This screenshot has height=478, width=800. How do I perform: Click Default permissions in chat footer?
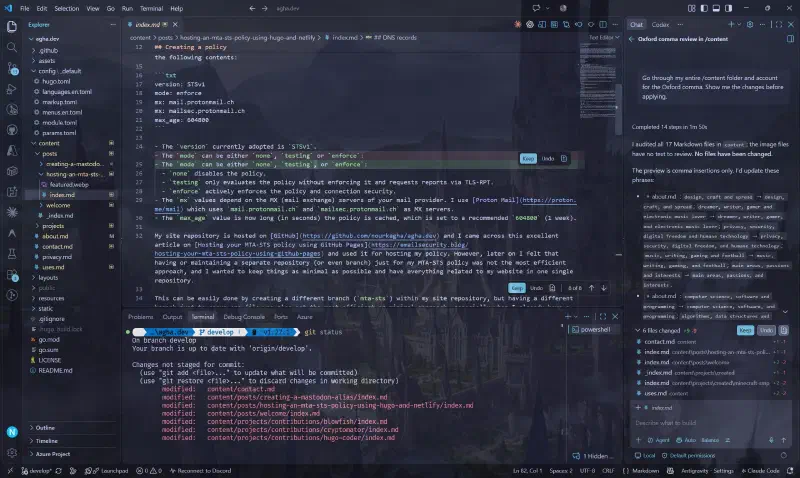coord(688,456)
